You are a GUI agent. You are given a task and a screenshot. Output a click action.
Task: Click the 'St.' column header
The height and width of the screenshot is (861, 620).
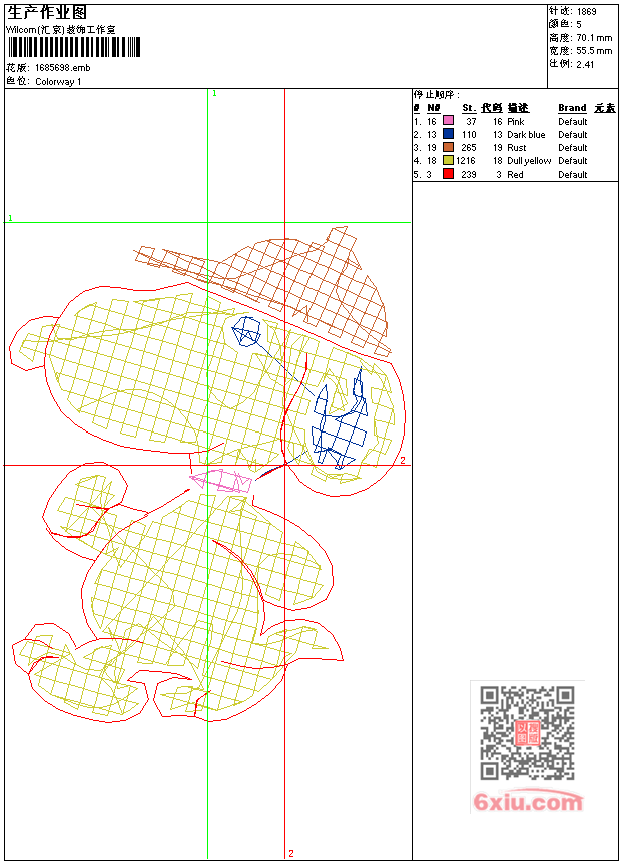[468, 108]
